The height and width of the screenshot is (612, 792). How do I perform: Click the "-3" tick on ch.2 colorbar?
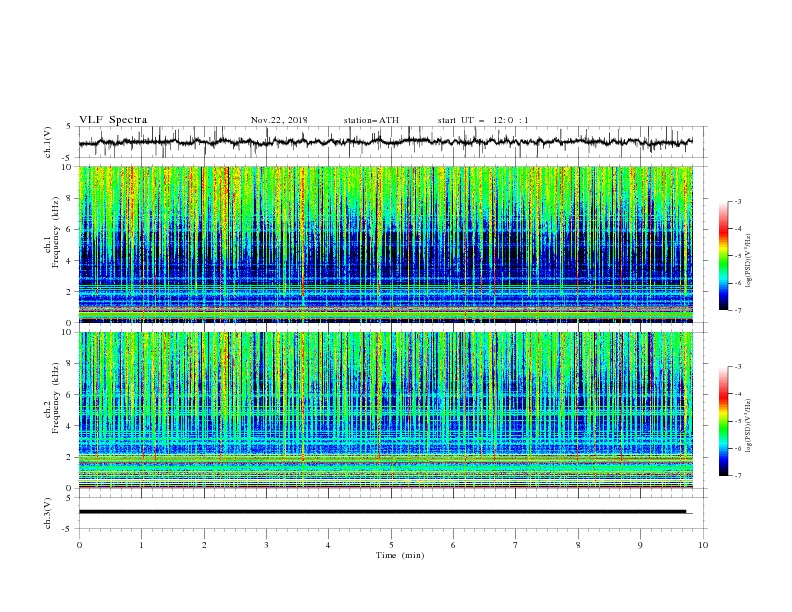click(738, 367)
